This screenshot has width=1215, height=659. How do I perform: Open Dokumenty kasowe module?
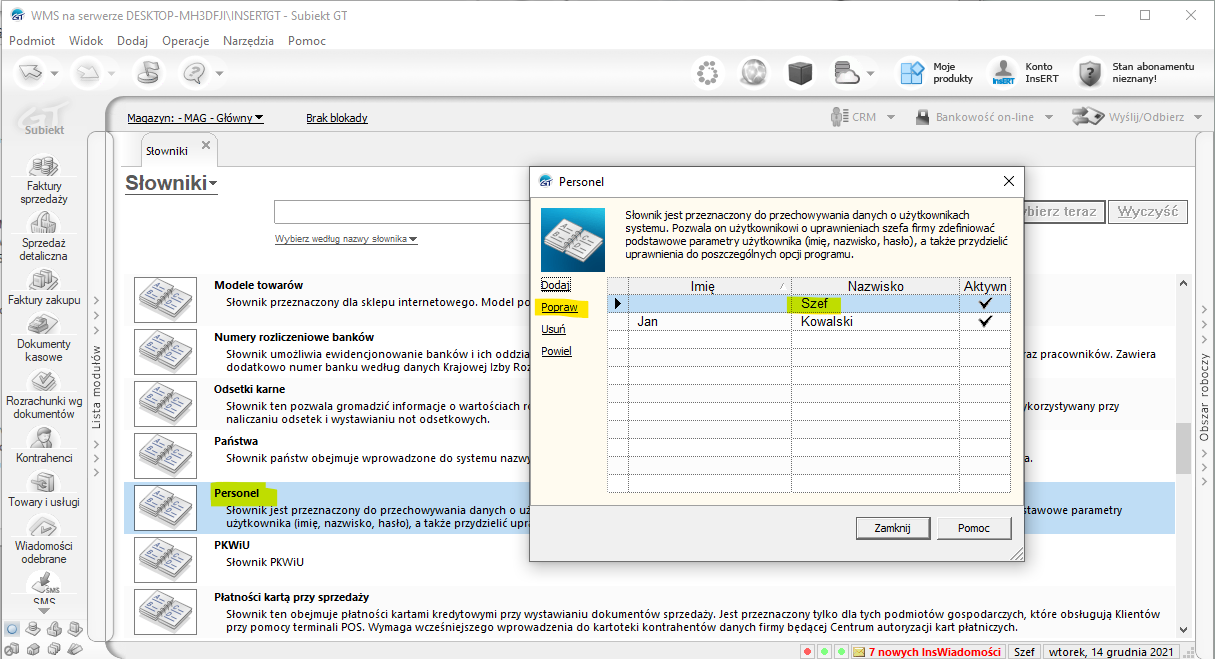click(44, 326)
